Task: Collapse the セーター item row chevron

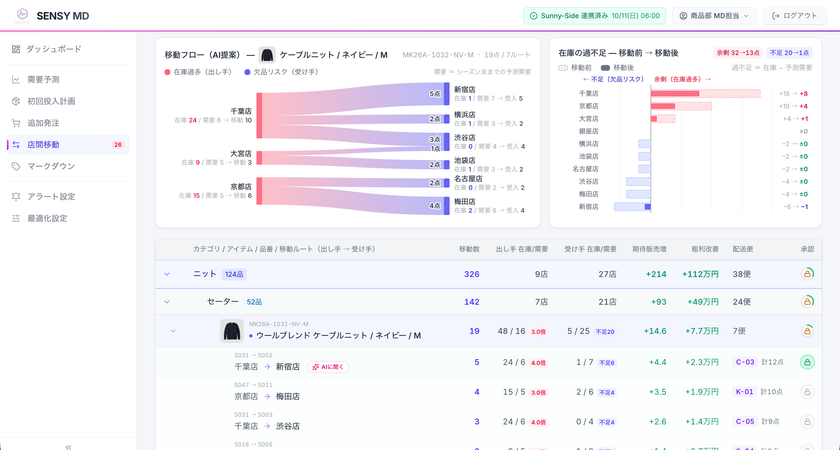Action: coord(167,302)
